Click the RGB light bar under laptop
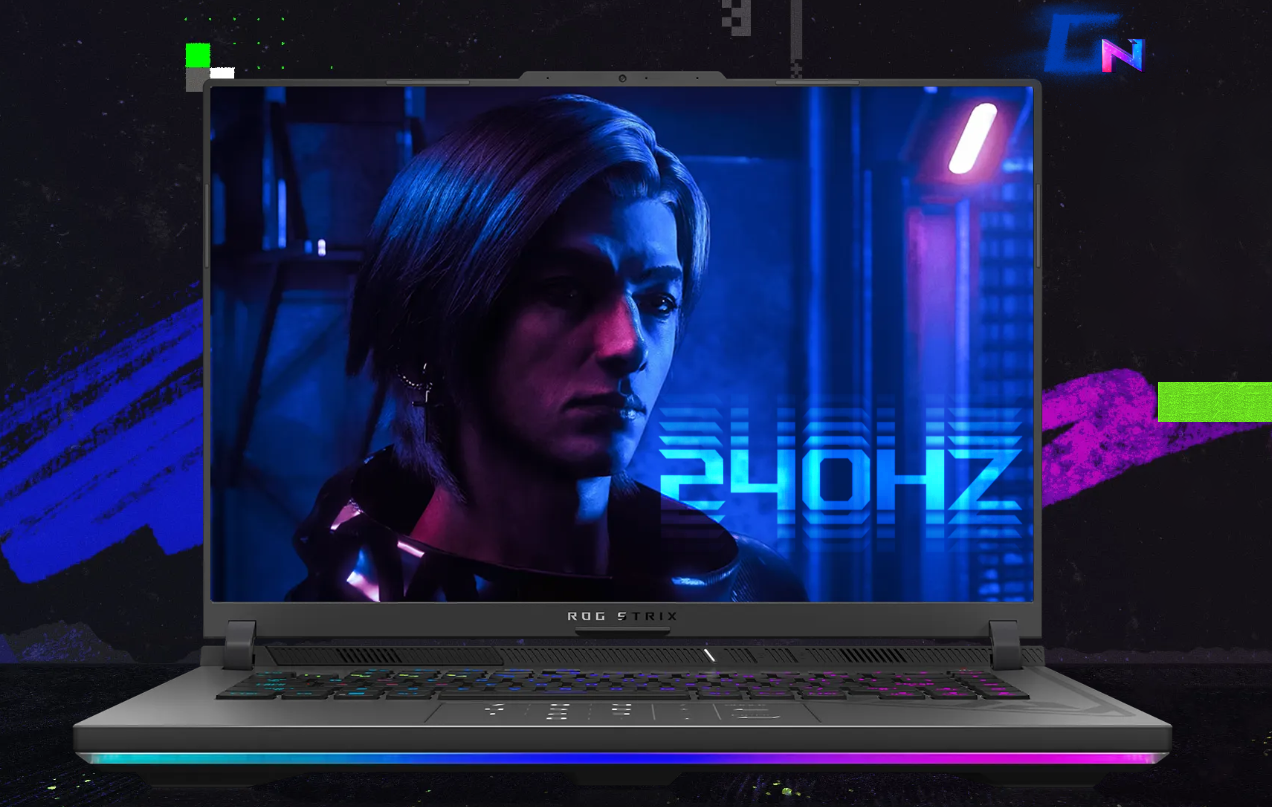1272x807 pixels. click(x=620, y=759)
